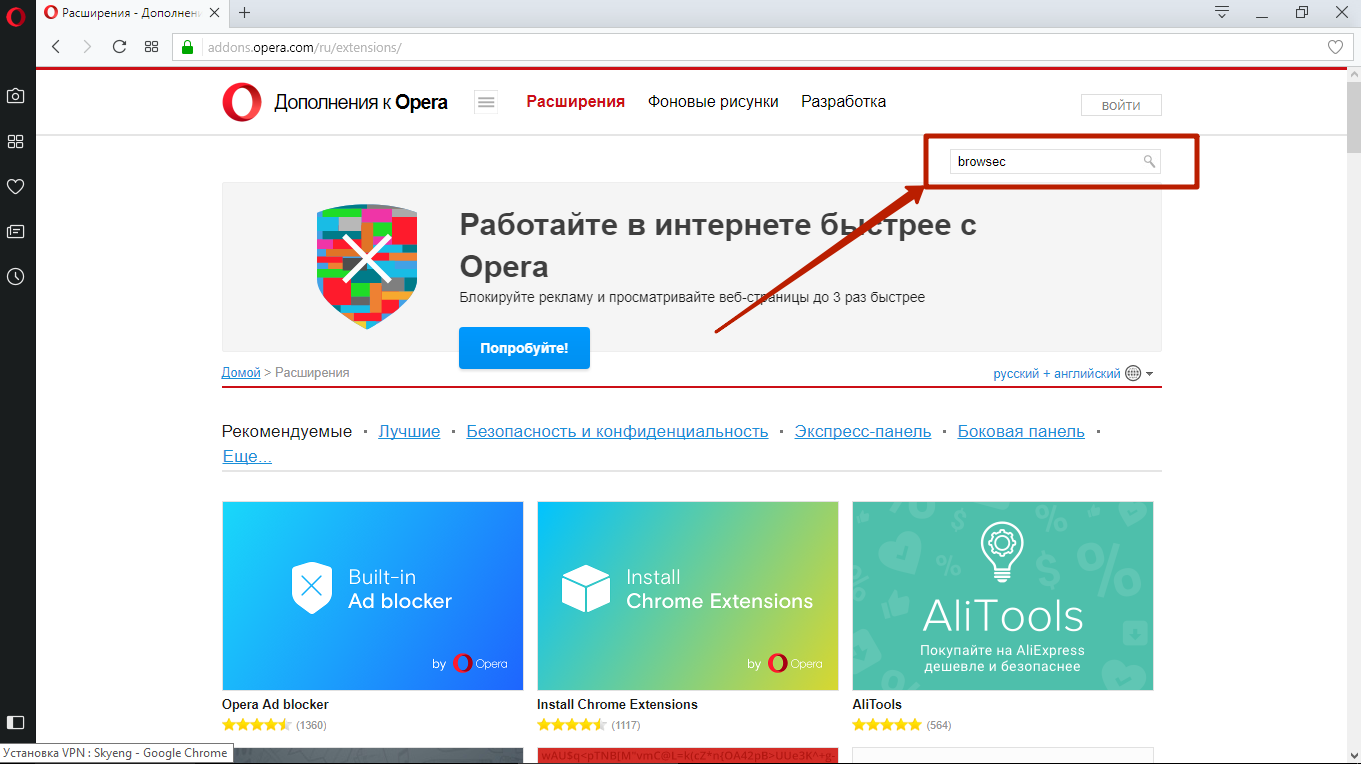
Task: Click the AliTools title text
Action: click(877, 705)
